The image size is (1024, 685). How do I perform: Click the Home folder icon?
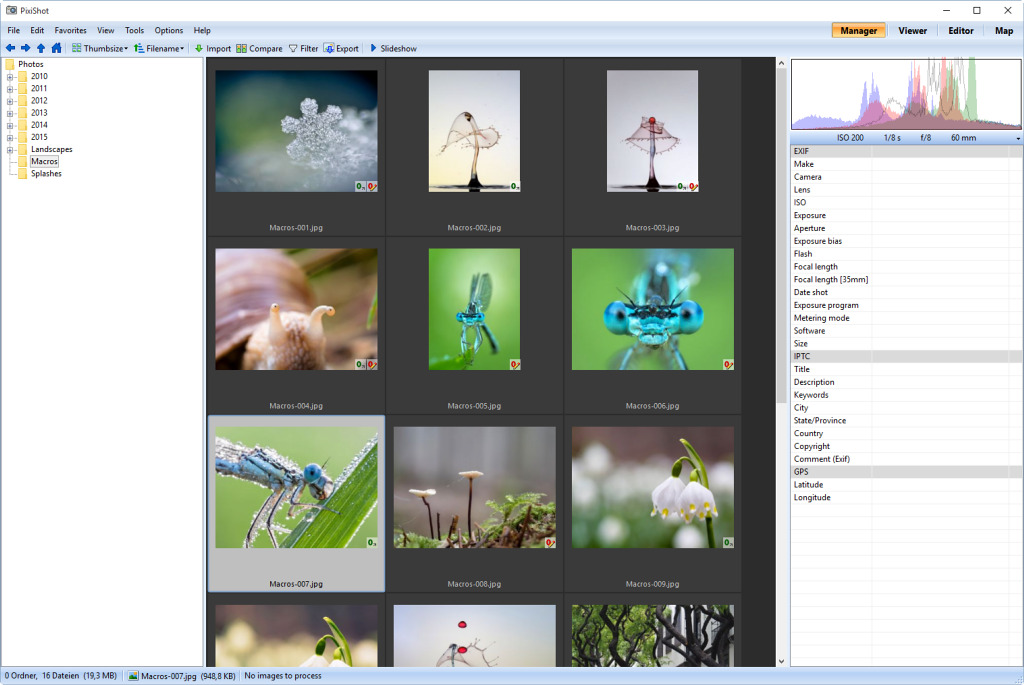click(x=56, y=48)
